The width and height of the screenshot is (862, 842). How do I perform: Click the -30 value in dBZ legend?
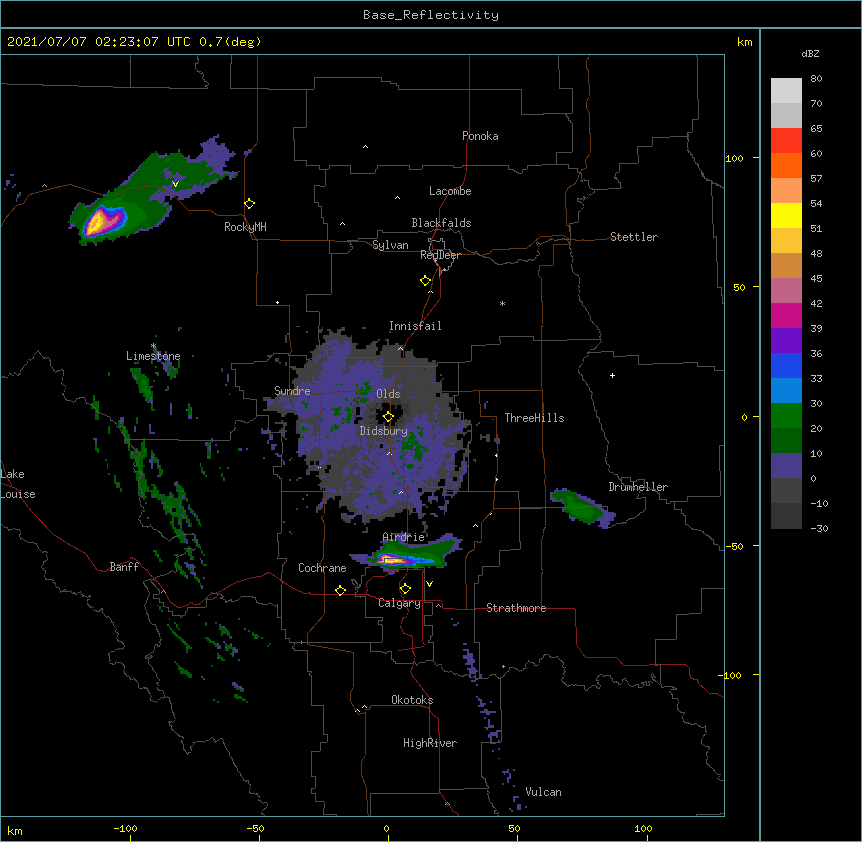coord(819,528)
